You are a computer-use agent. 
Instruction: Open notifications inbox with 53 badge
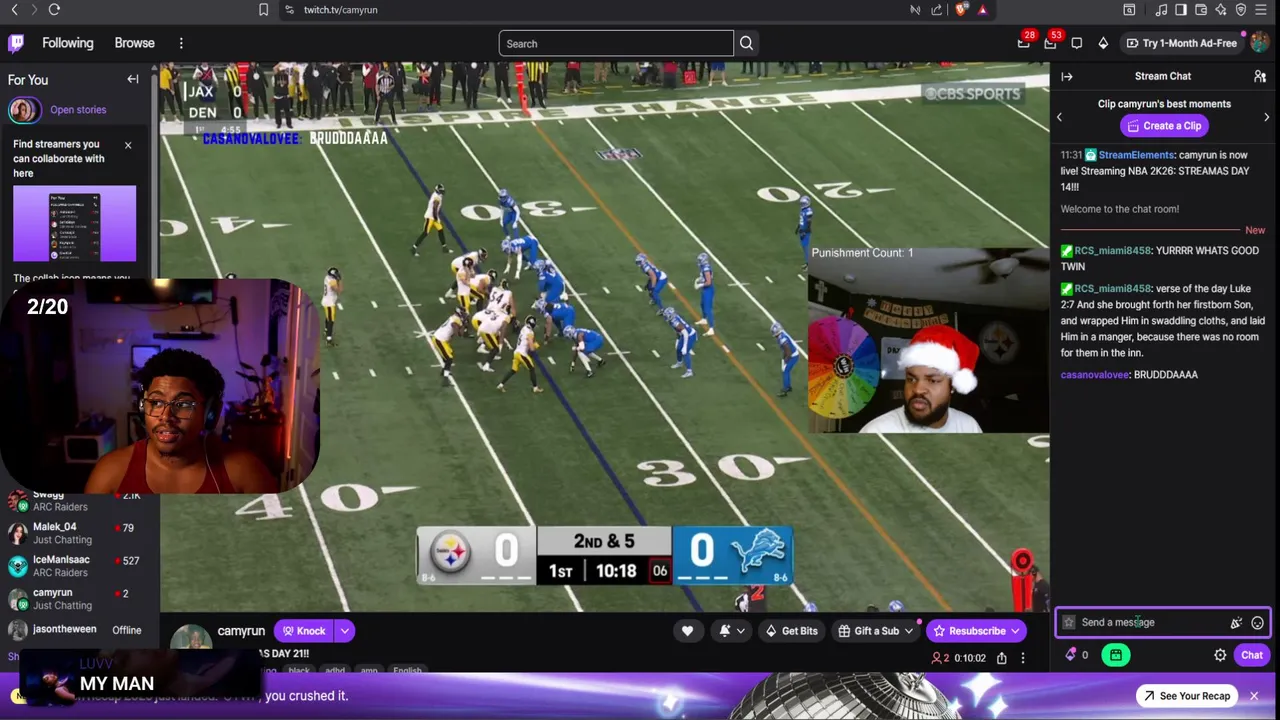coord(1050,43)
